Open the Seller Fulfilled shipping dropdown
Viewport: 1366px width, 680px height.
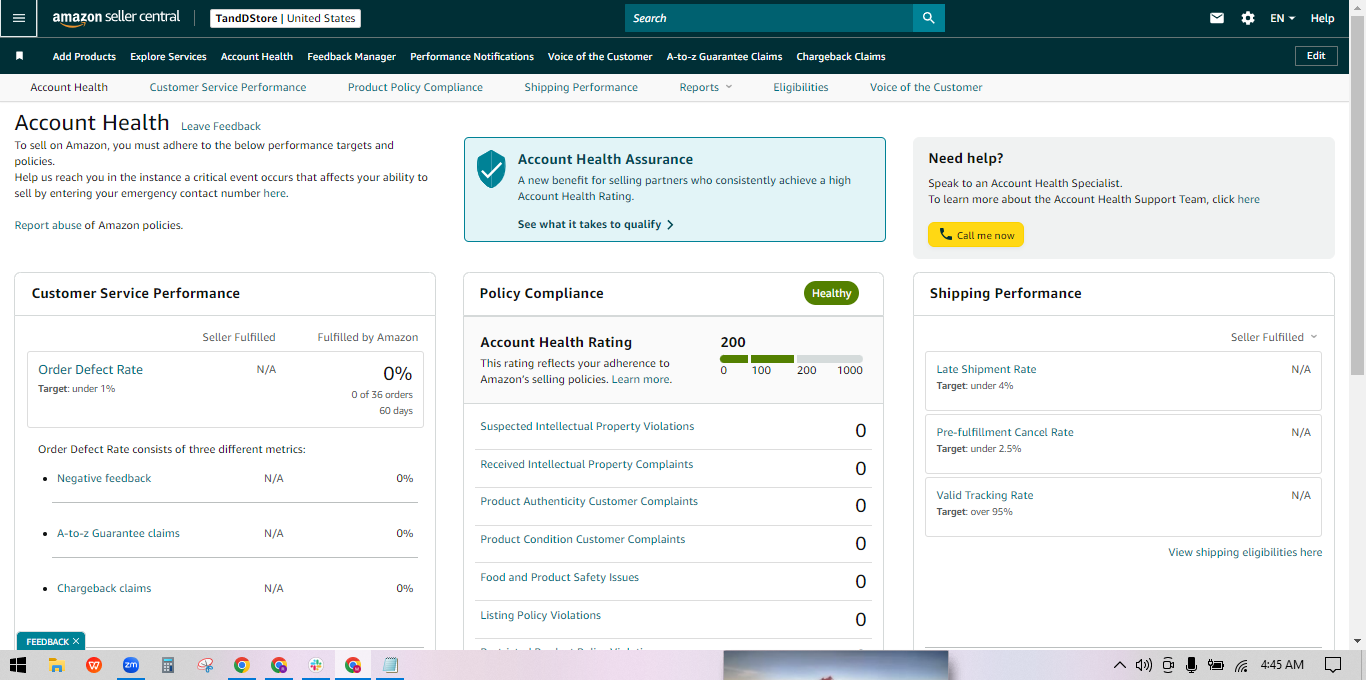click(x=1274, y=337)
